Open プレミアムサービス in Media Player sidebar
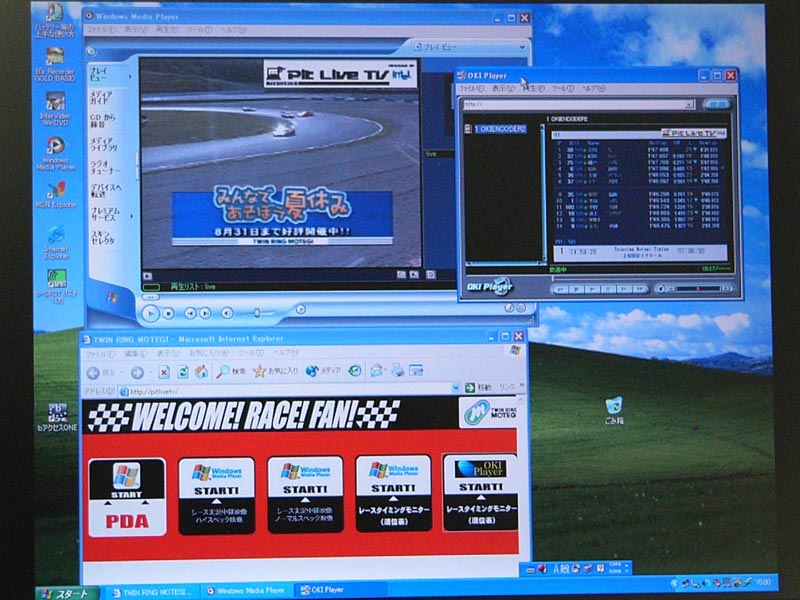Viewport: 800px width, 600px height. [105, 214]
